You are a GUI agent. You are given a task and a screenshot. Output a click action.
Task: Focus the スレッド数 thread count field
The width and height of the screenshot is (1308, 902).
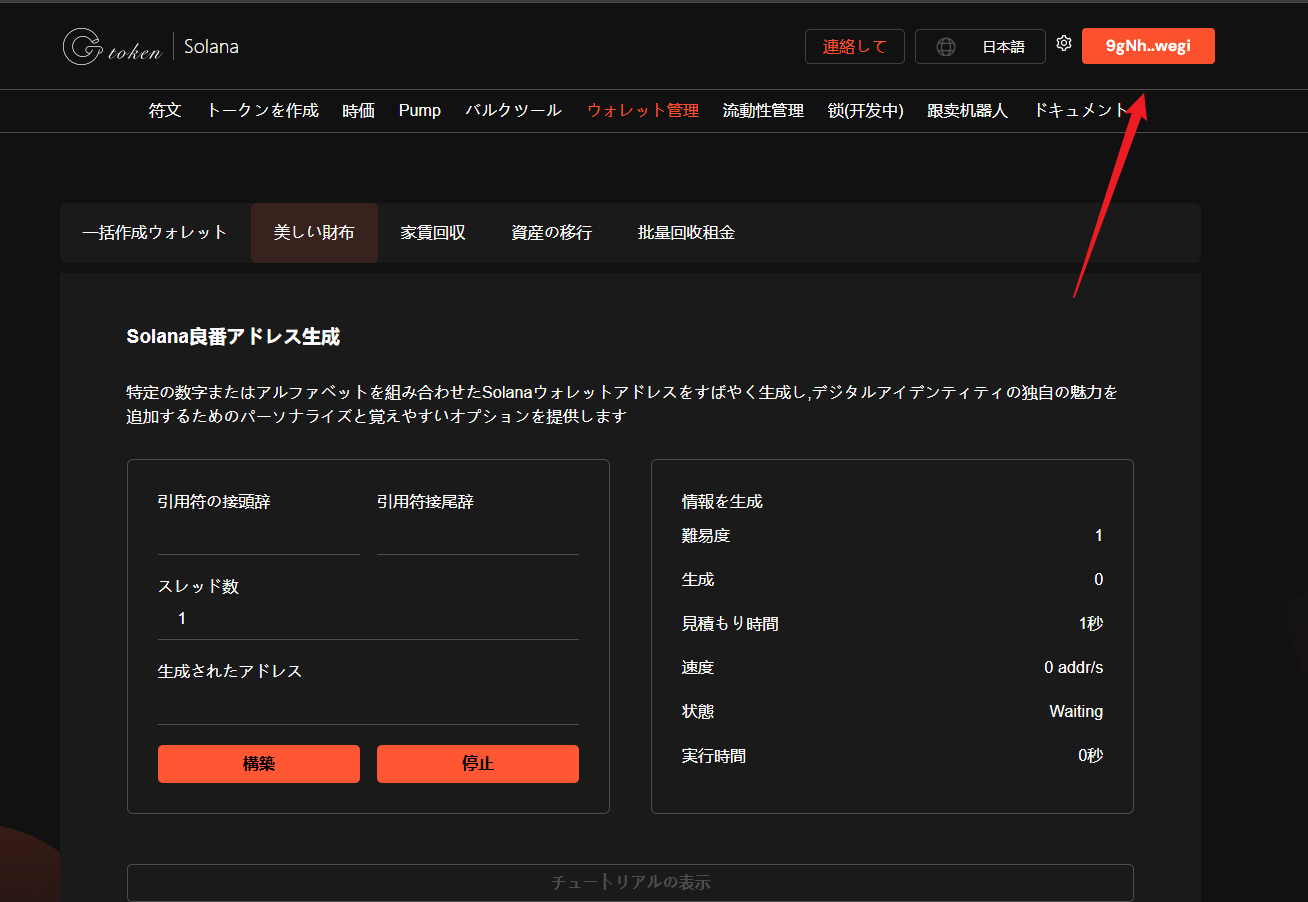click(367, 619)
